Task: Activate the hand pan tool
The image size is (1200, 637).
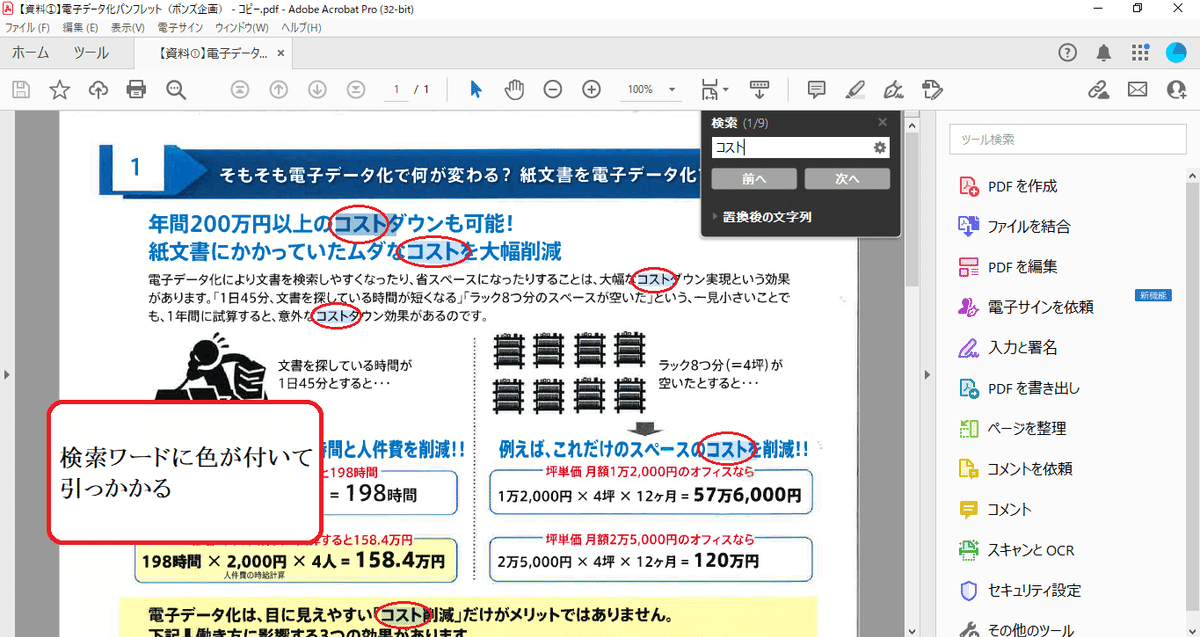Action: [514, 90]
